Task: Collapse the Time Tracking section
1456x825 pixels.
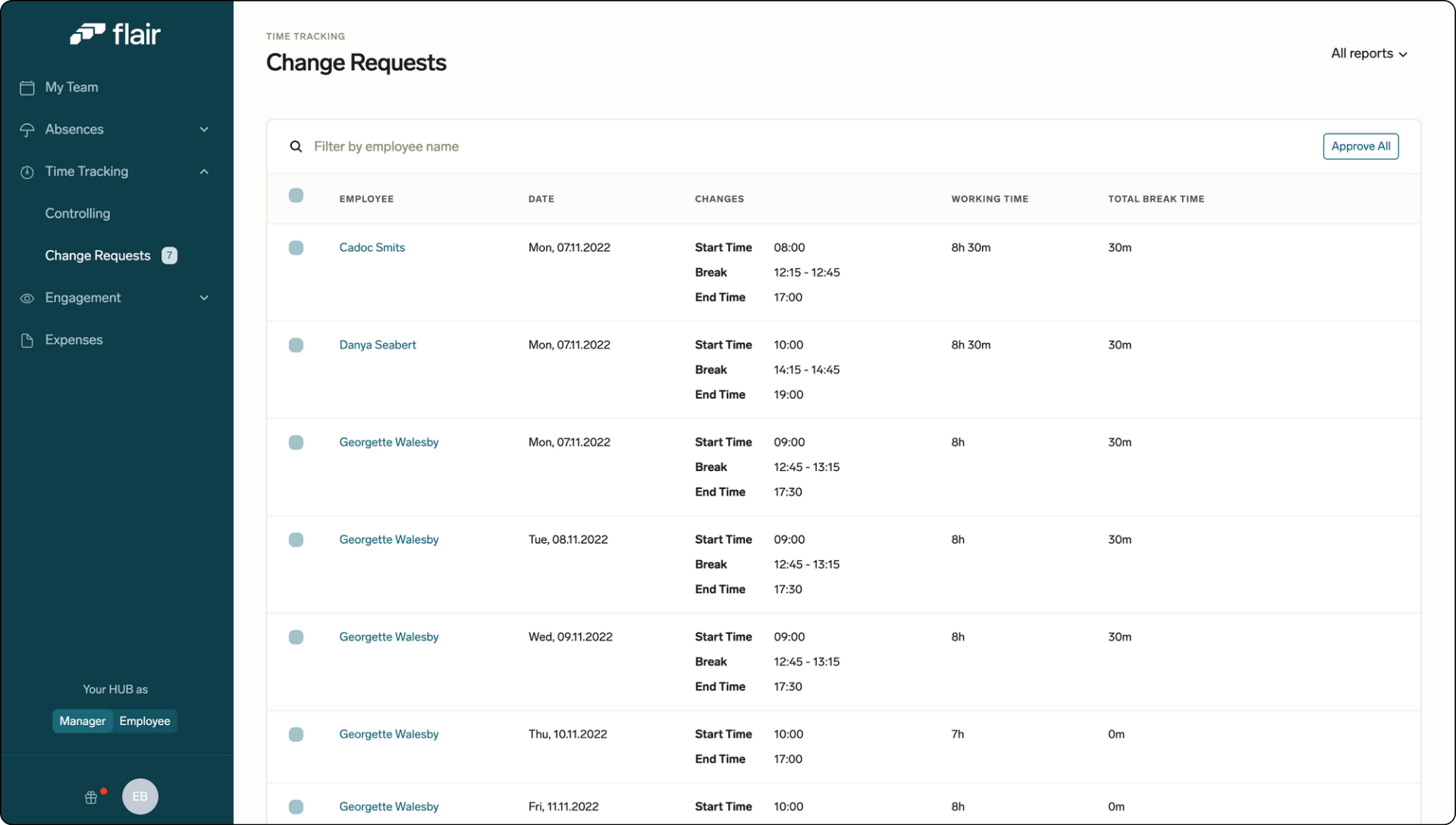Action: (x=203, y=171)
